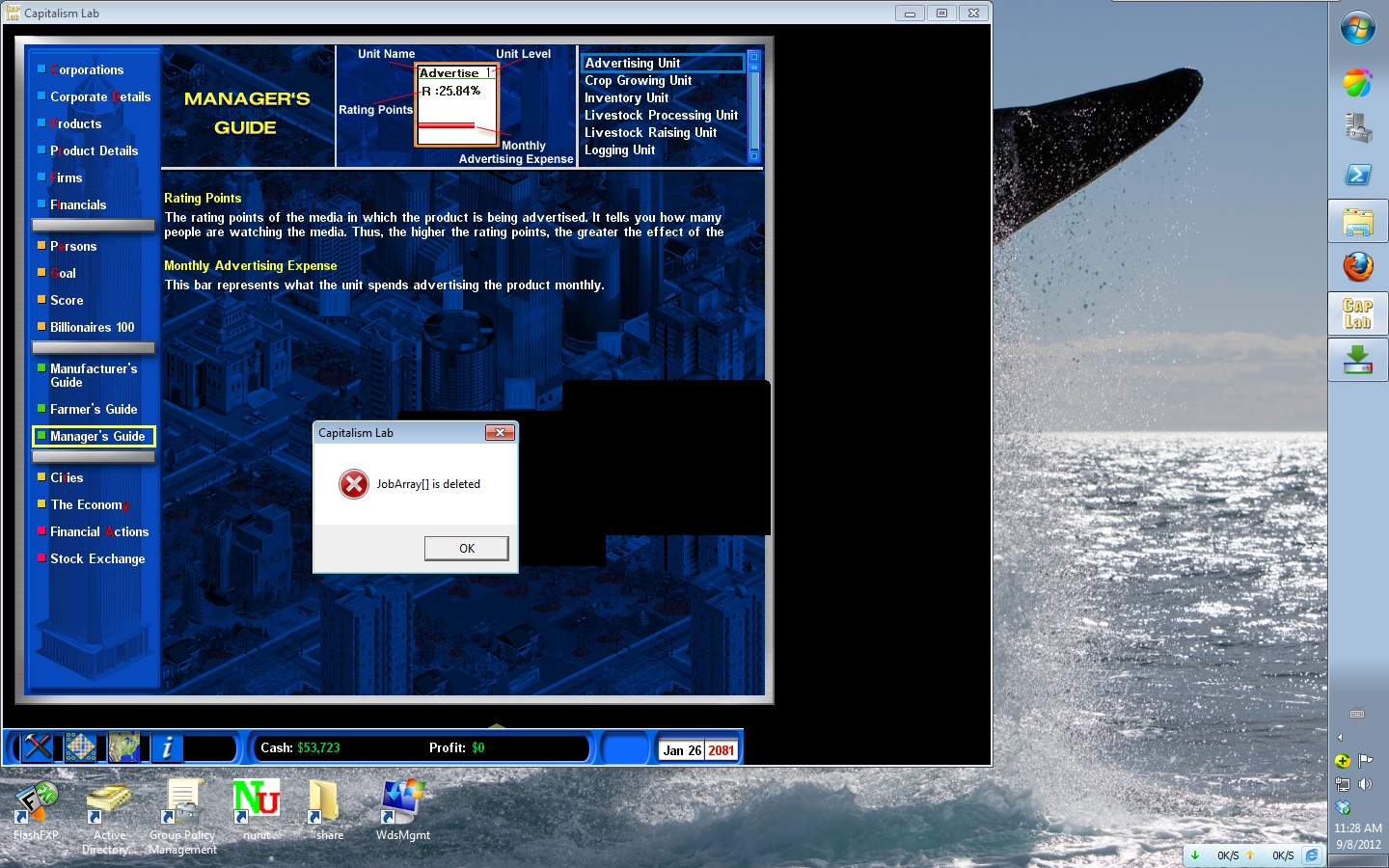Screen dimensions: 1389x868
Task: Click the Cap Lab taskbar button
Action: (1358, 313)
